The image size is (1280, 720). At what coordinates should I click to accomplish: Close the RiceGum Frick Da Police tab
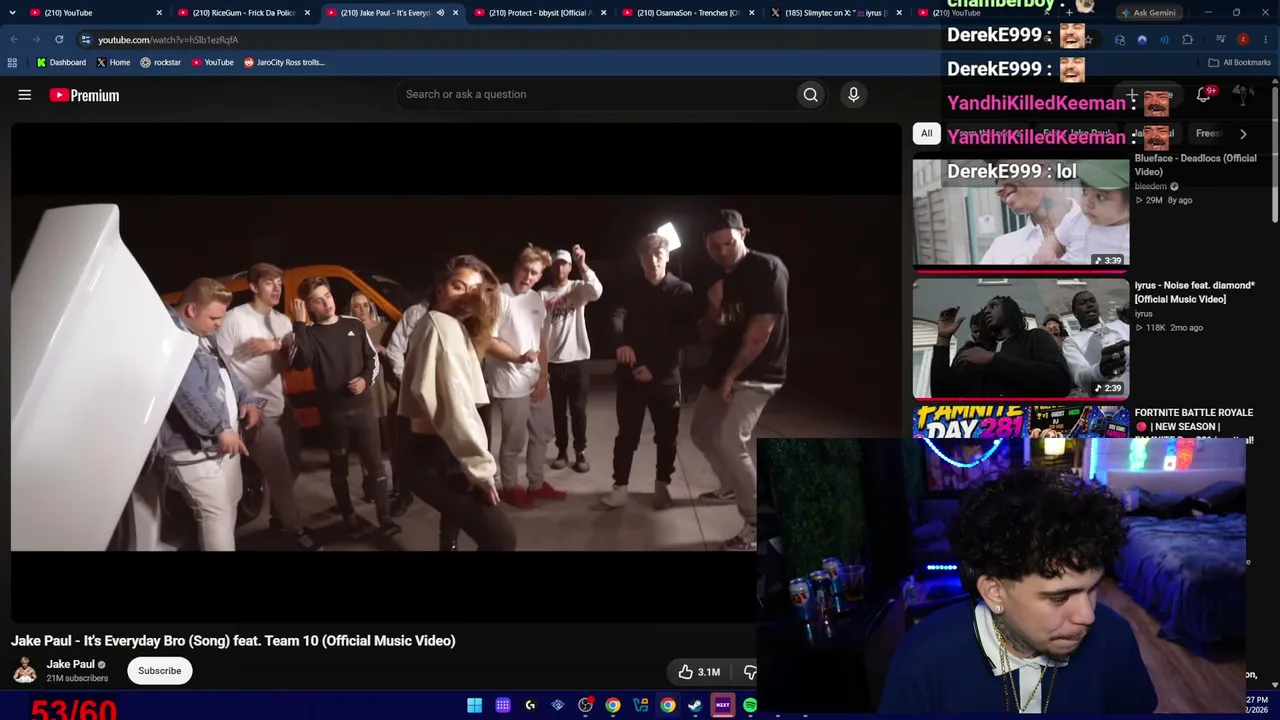[x=307, y=13]
